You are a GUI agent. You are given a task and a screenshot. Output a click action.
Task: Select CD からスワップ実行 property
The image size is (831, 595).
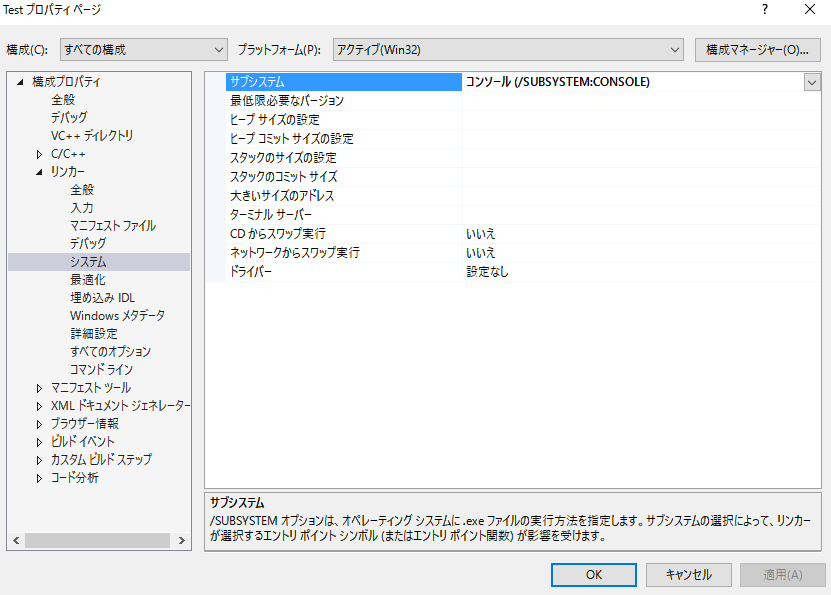click(344, 234)
